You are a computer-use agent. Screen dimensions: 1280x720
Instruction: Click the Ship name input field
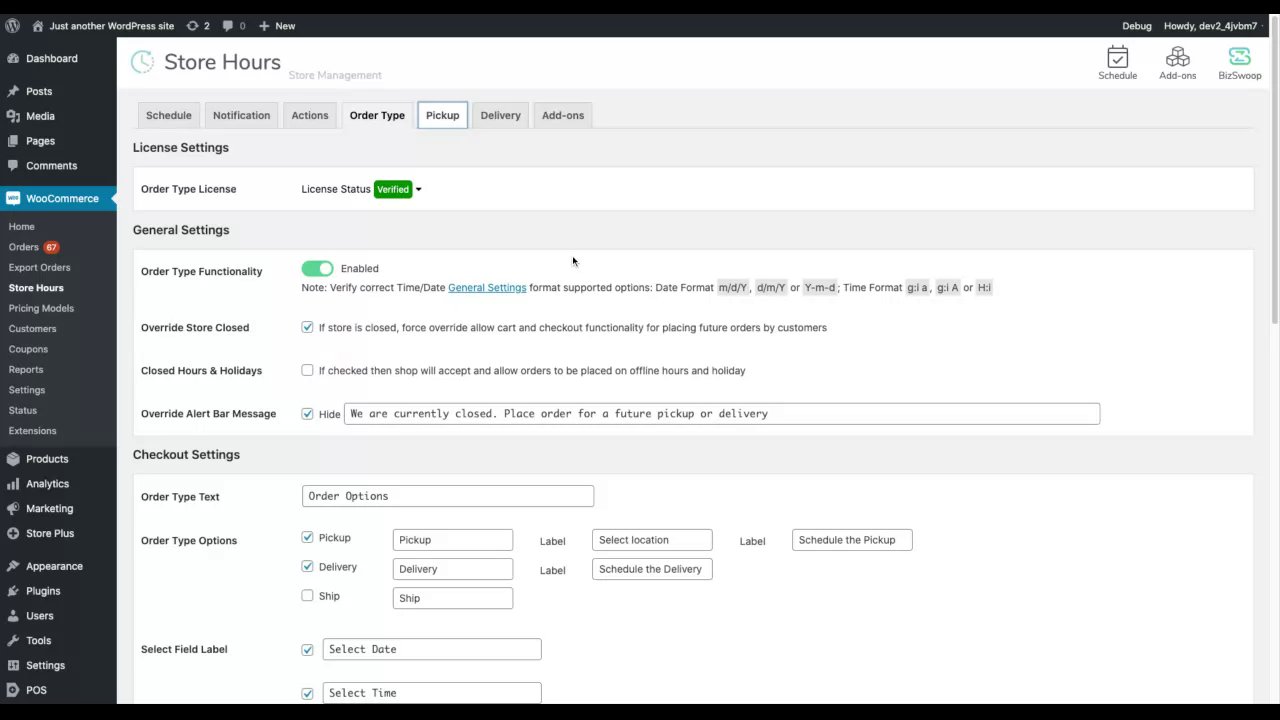(453, 598)
